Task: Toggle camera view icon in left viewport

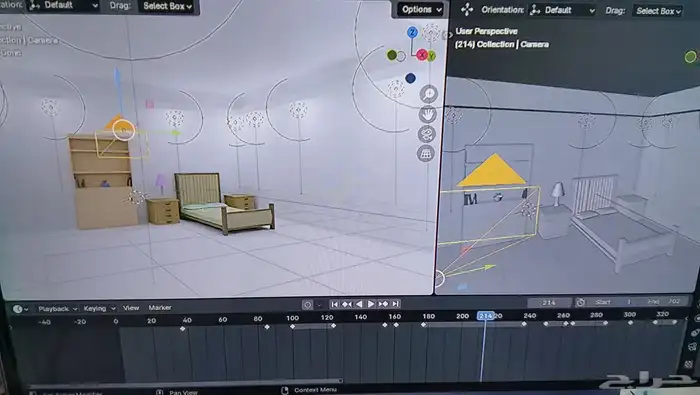Action: [427, 134]
